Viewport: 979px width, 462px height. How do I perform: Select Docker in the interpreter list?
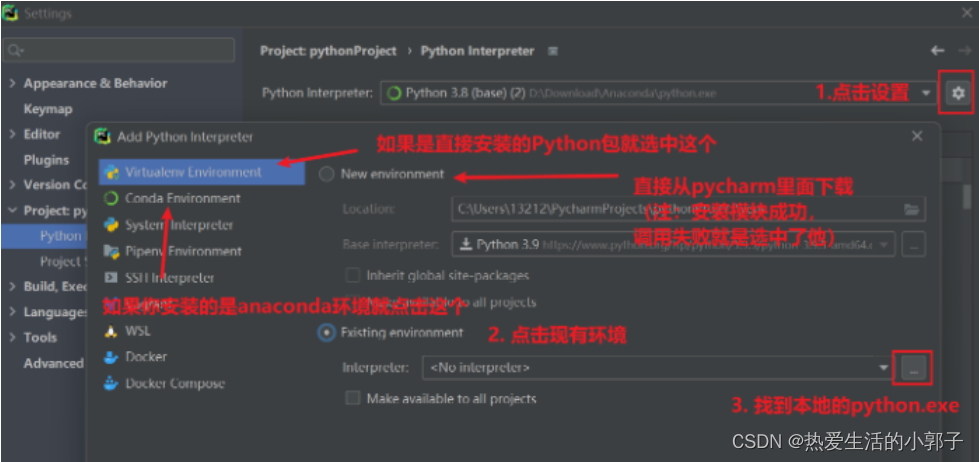(x=146, y=357)
